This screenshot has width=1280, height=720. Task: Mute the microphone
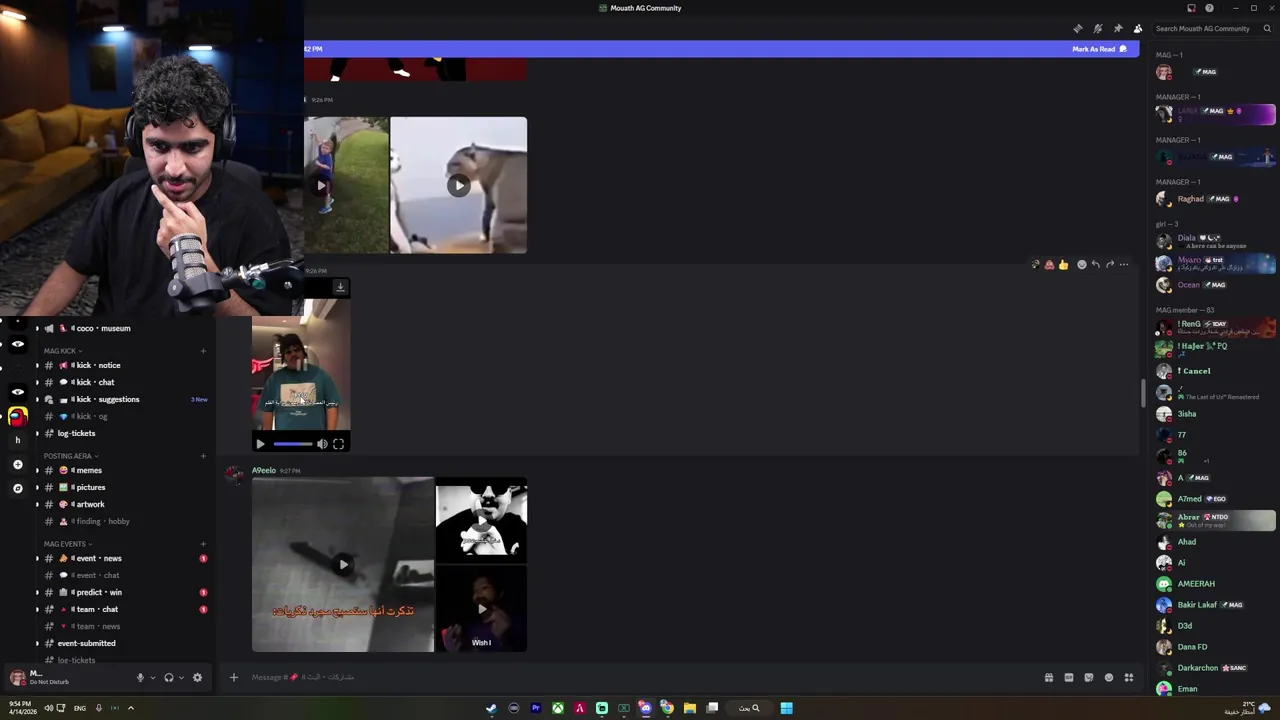(140, 677)
